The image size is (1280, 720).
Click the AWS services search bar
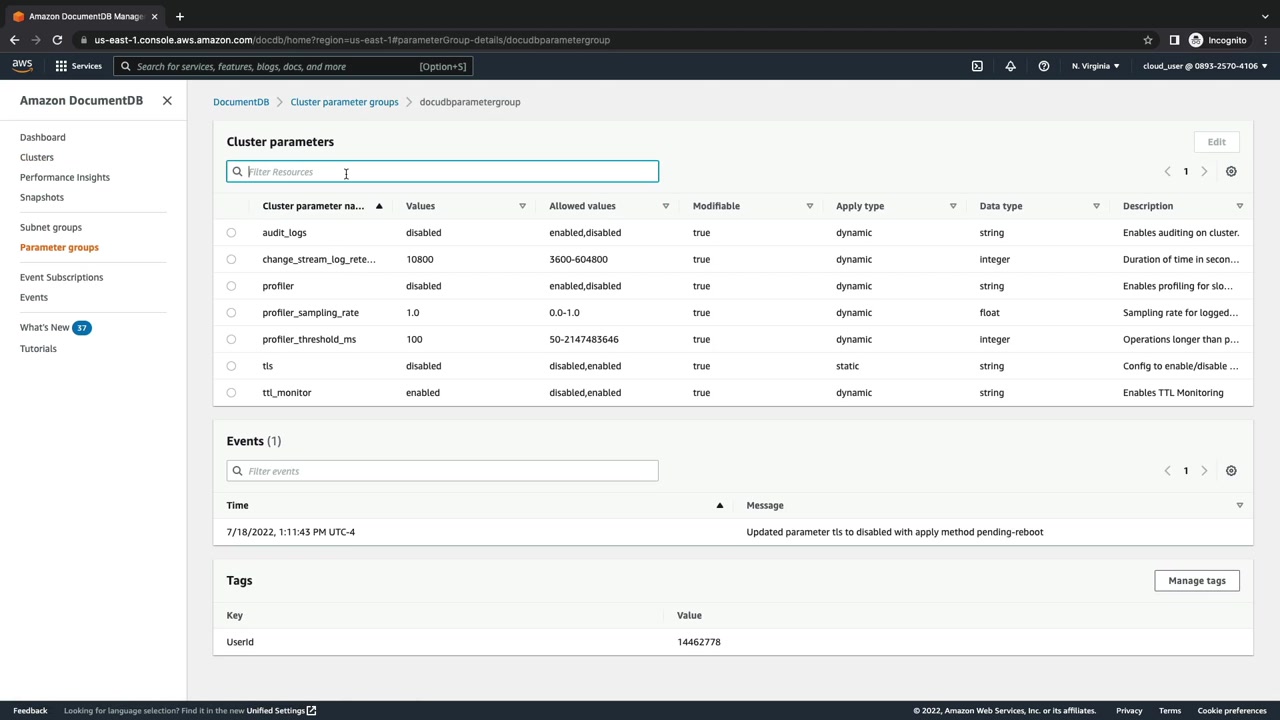point(292,66)
